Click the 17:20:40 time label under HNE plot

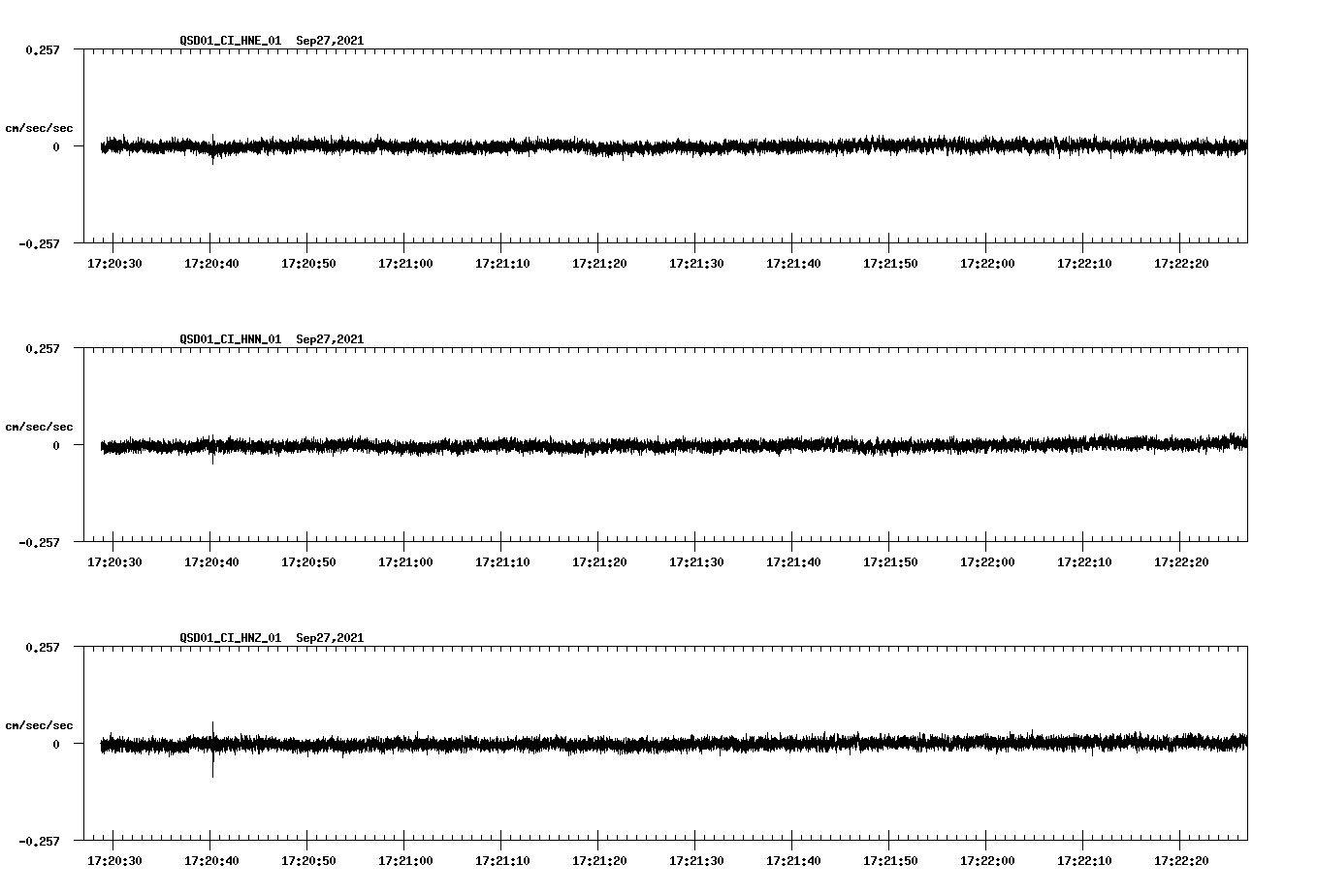[x=211, y=264]
